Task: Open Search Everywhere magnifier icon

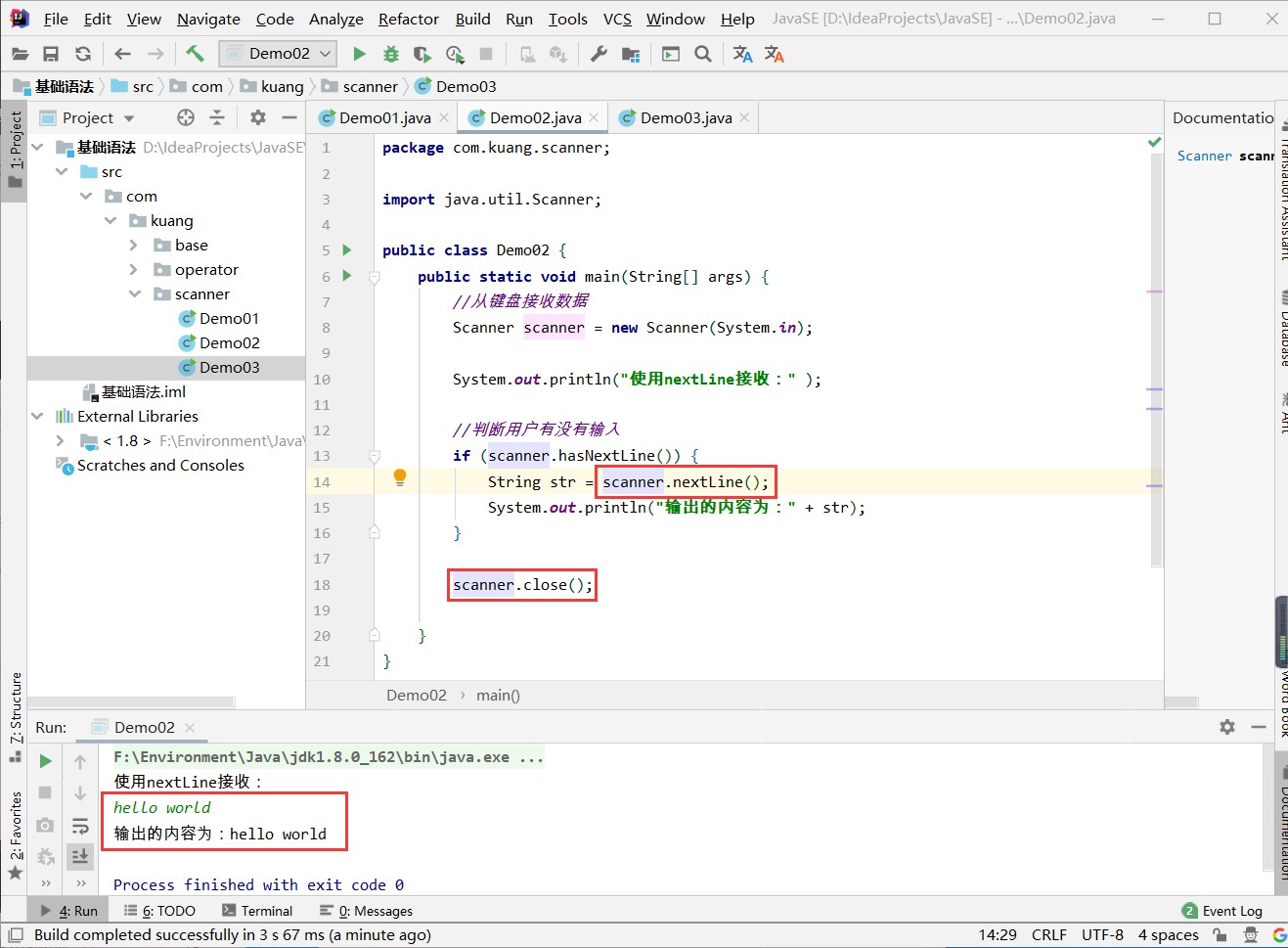Action: pyautogui.click(x=702, y=54)
